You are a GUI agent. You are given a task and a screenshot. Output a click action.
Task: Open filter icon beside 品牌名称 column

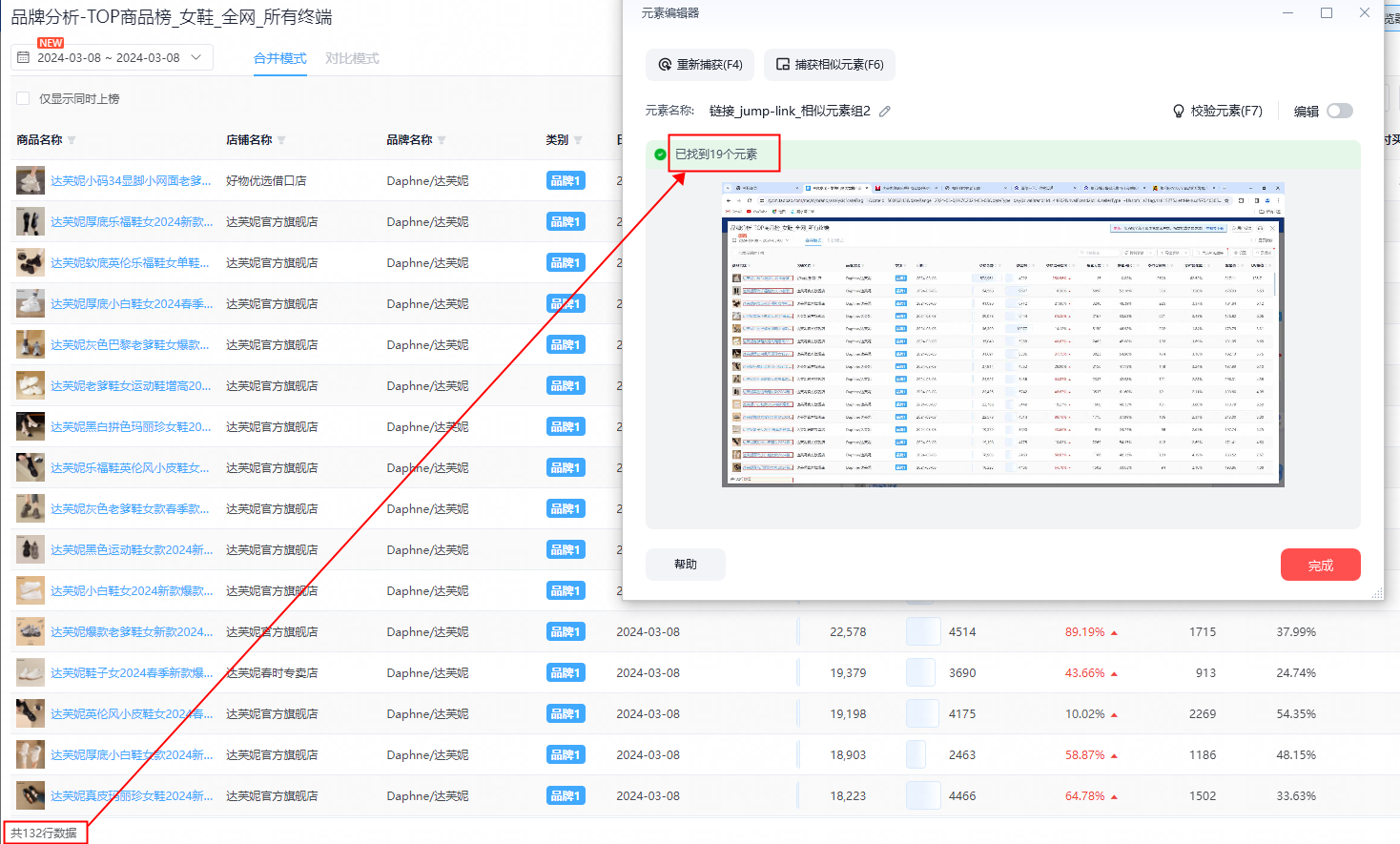(x=442, y=140)
